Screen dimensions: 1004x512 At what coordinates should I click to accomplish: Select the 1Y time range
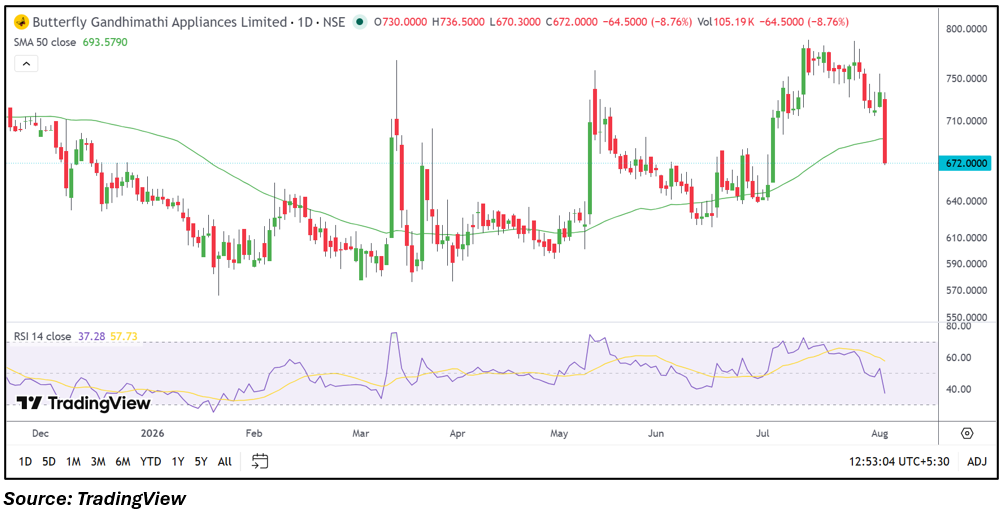[178, 461]
